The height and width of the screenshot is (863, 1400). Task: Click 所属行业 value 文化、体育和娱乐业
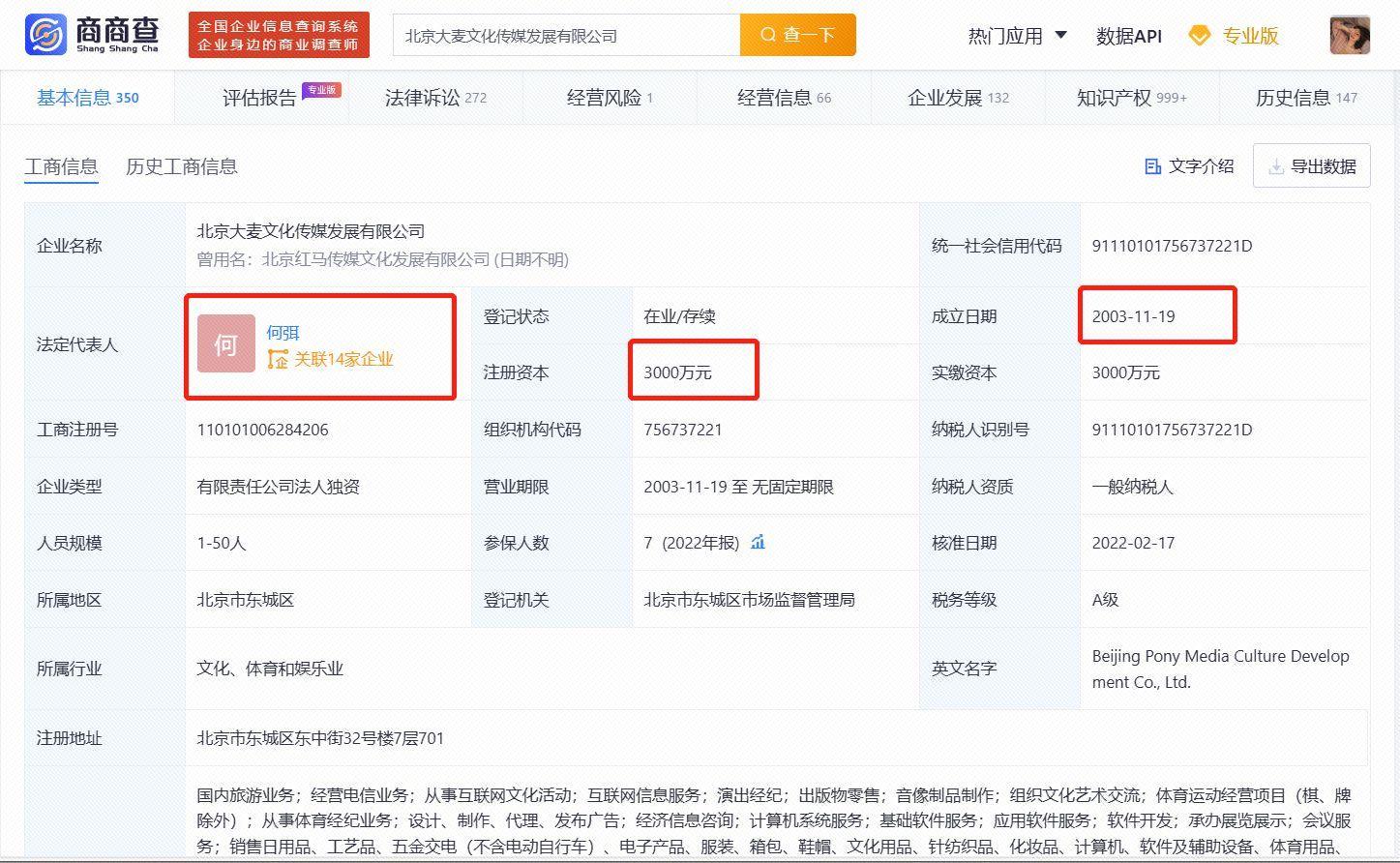click(270, 669)
